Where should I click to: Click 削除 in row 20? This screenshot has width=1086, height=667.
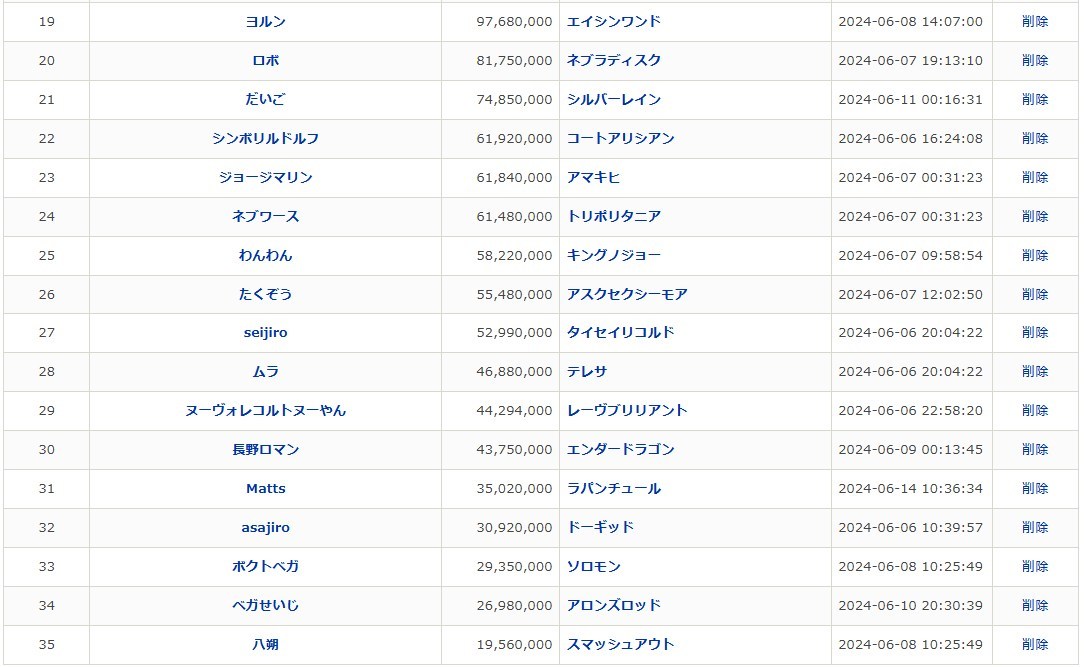[1035, 60]
